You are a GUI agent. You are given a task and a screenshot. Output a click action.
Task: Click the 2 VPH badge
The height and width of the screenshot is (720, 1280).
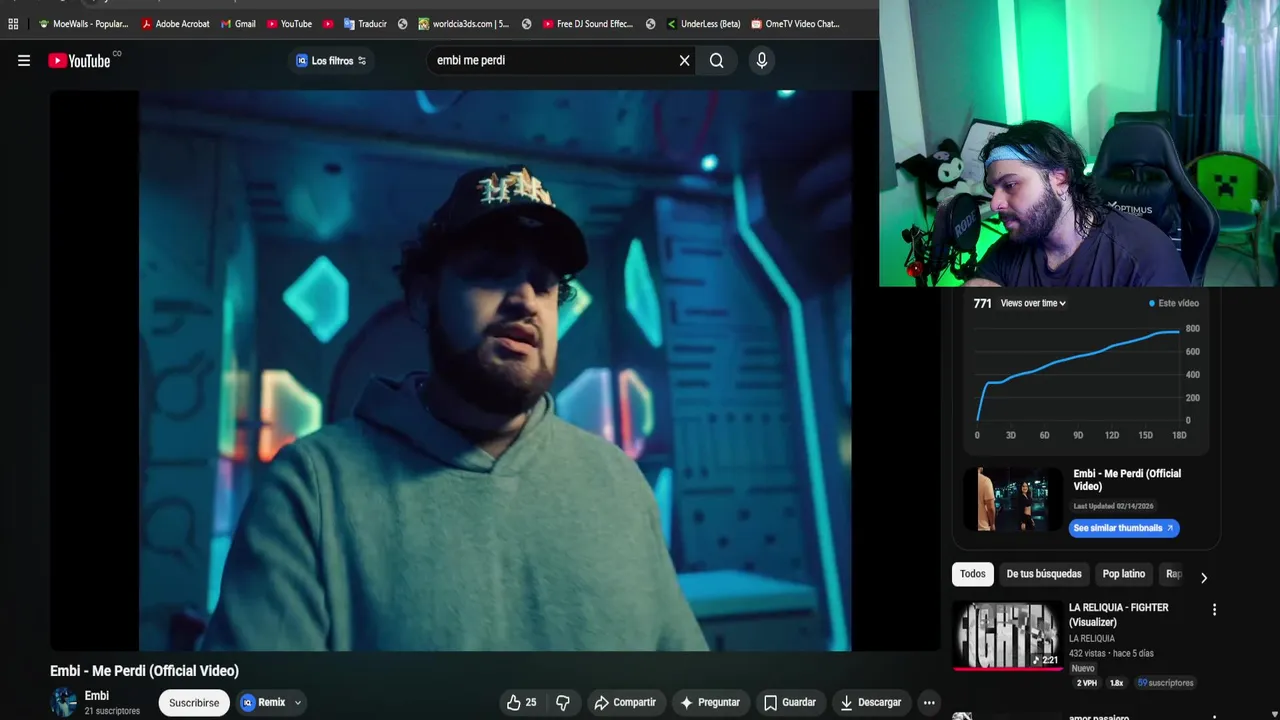pos(1086,683)
